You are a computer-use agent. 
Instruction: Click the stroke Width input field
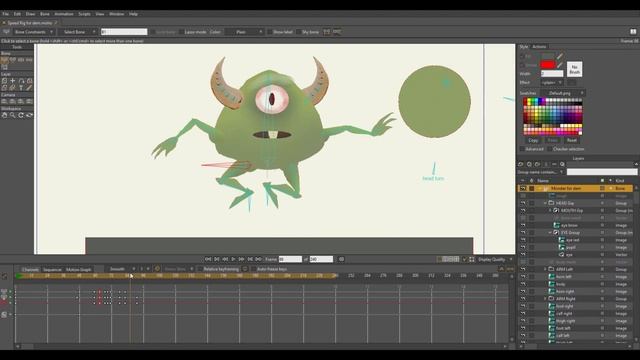pyautogui.click(x=552, y=74)
